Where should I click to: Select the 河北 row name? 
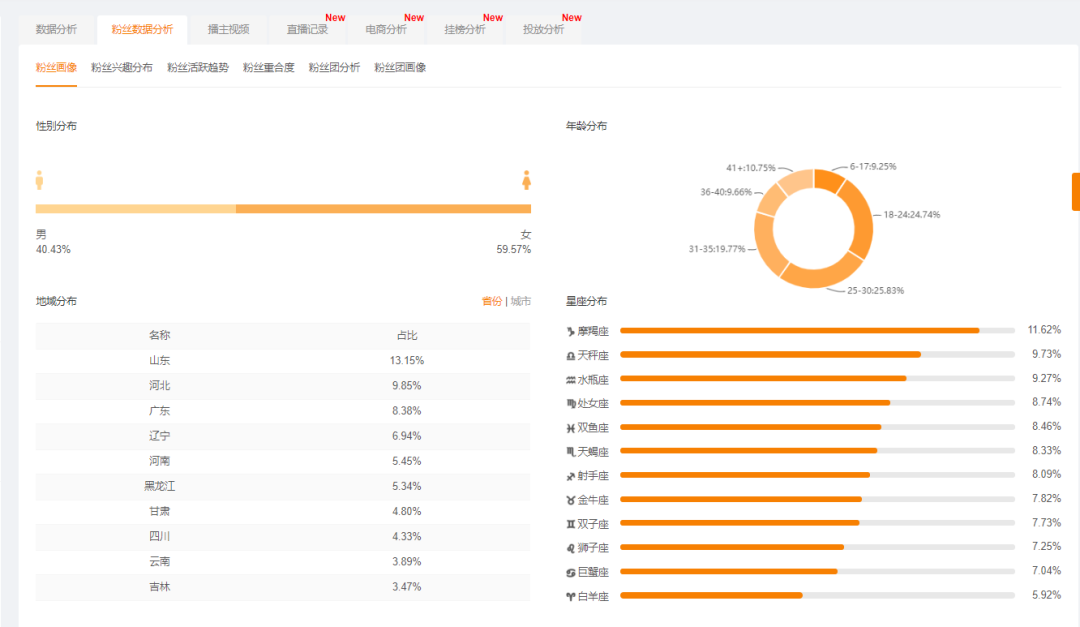(159, 386)
